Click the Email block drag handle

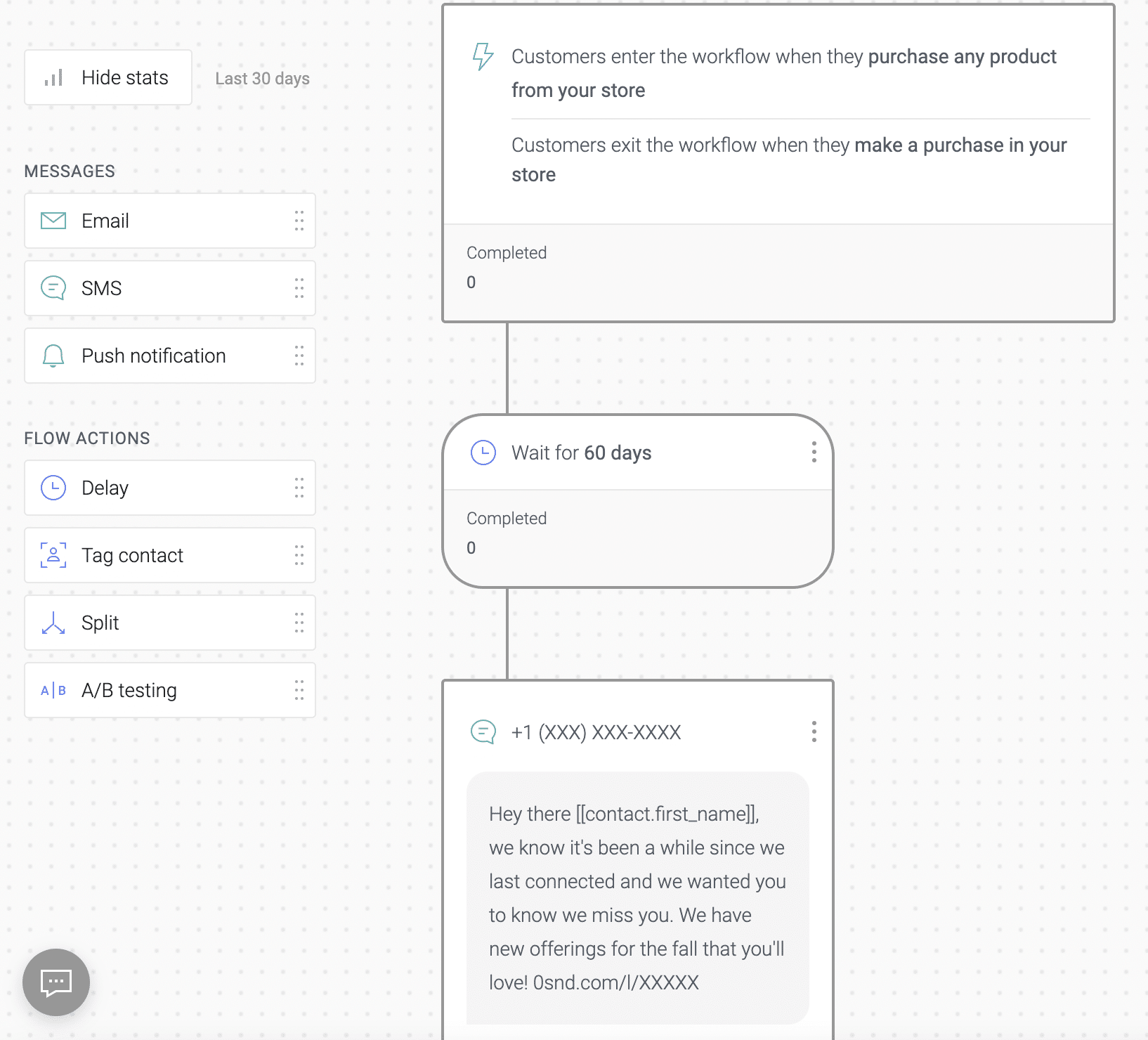click(299, 221)
